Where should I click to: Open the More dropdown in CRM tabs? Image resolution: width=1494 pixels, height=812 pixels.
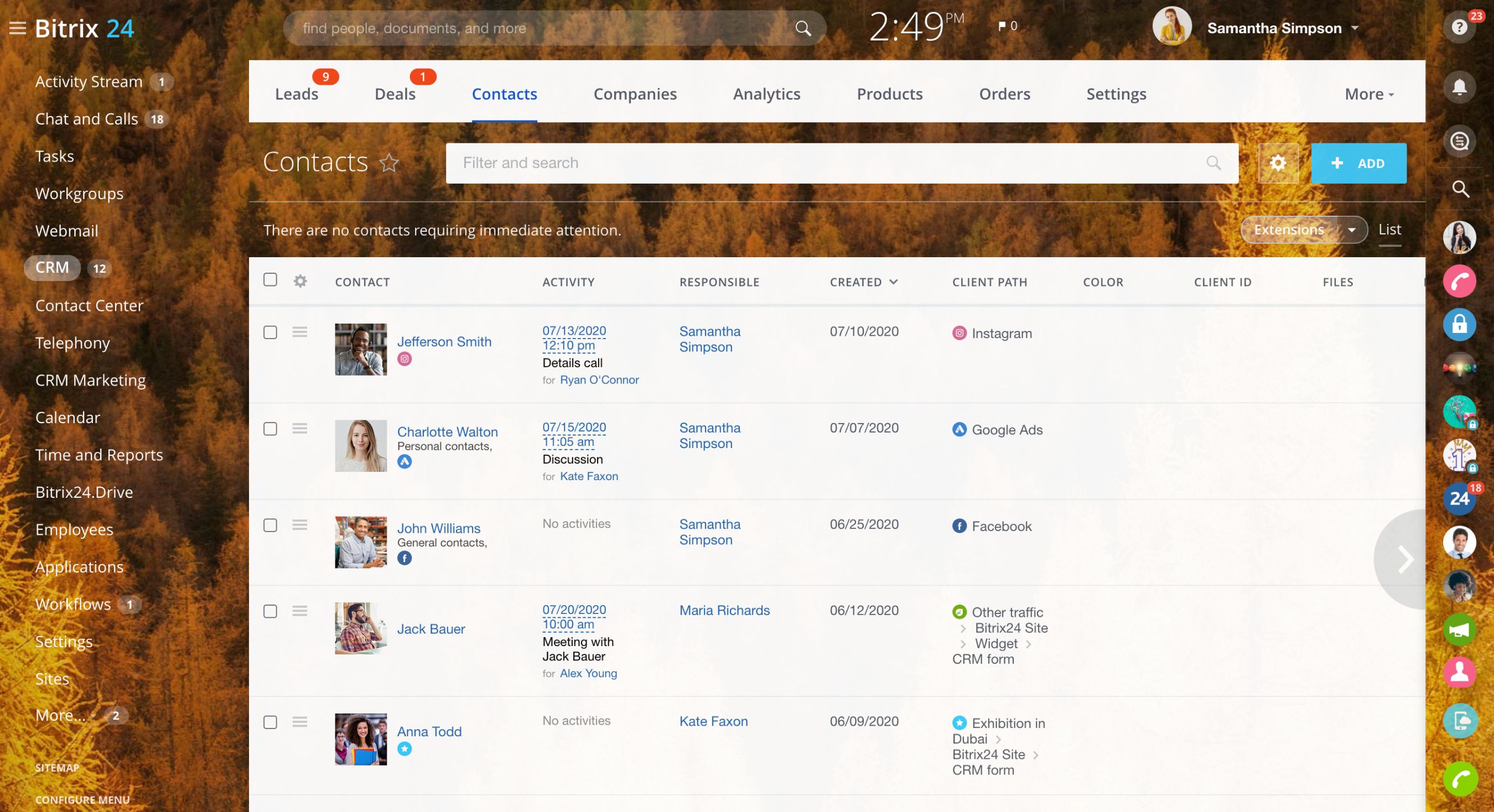[x=1369, y=94]
